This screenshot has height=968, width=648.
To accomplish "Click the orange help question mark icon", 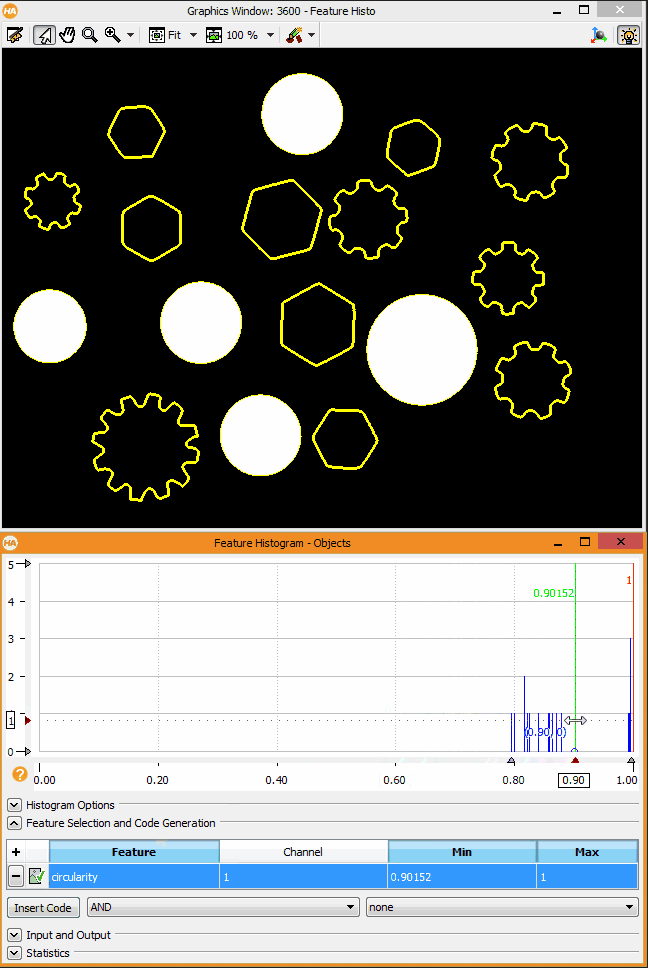I will [x=19, y=774].
